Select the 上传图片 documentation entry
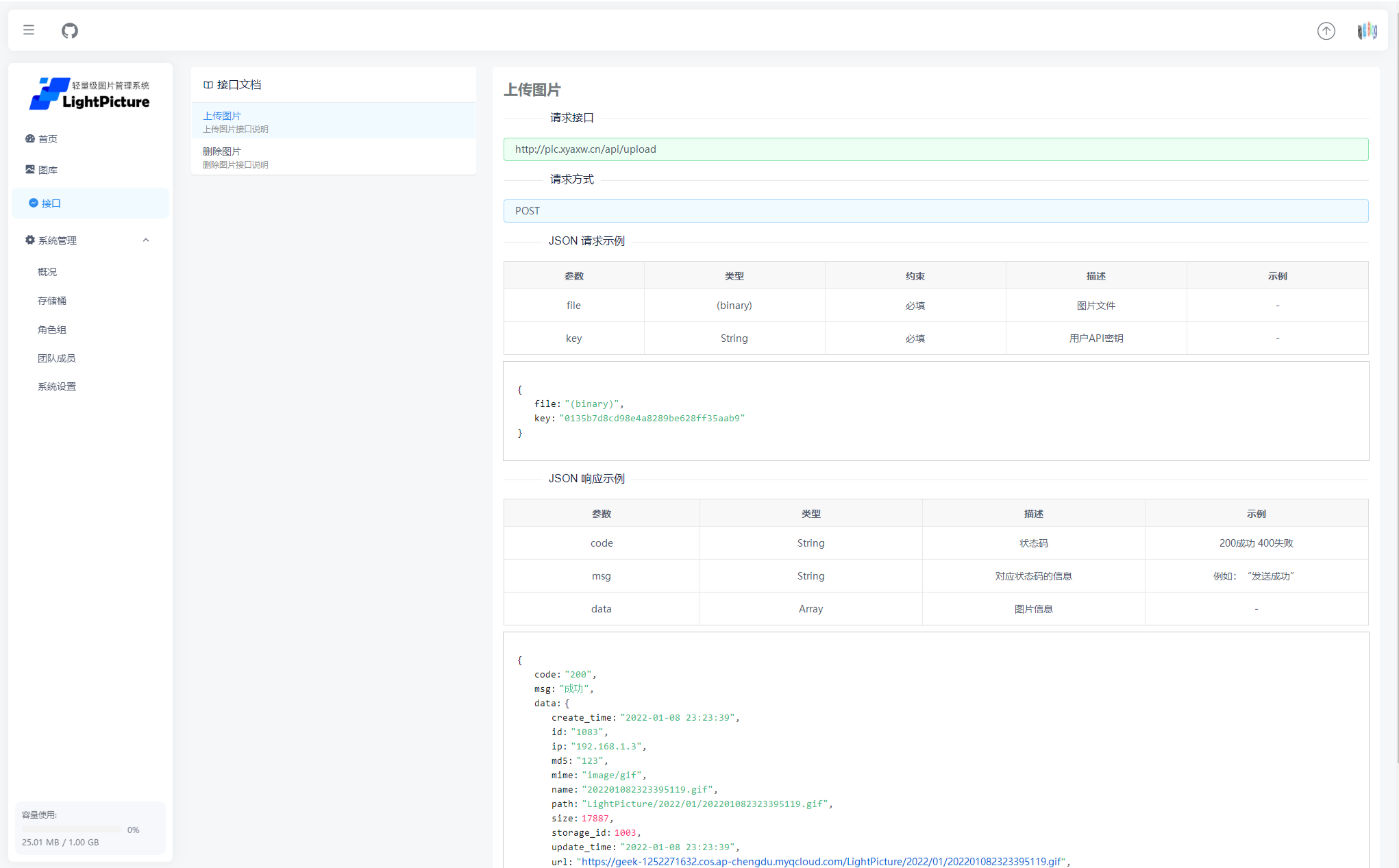The width and height of the screenshot is (1399, 868). (222, 116)
